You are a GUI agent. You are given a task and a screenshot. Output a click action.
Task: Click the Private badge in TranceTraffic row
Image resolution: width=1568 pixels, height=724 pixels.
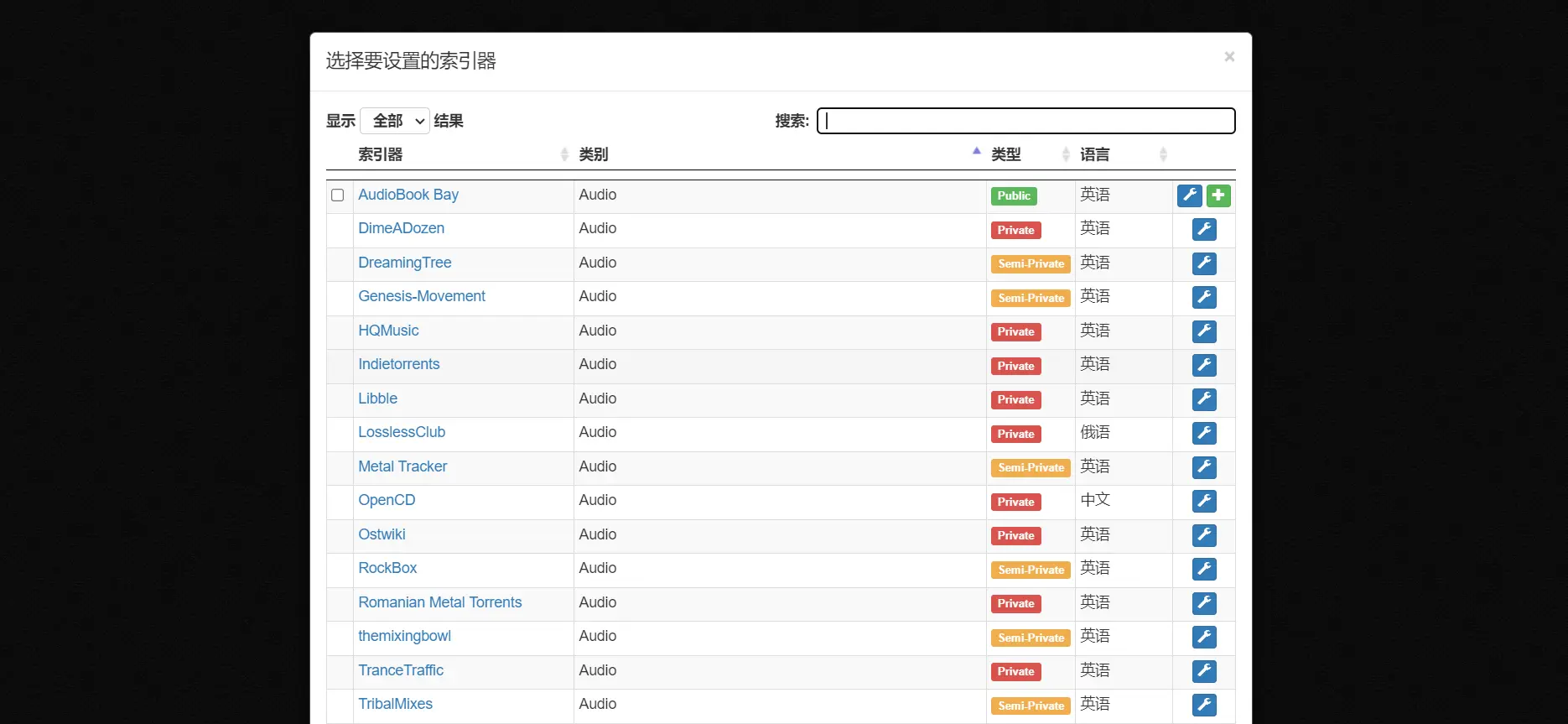point(1015,672)
